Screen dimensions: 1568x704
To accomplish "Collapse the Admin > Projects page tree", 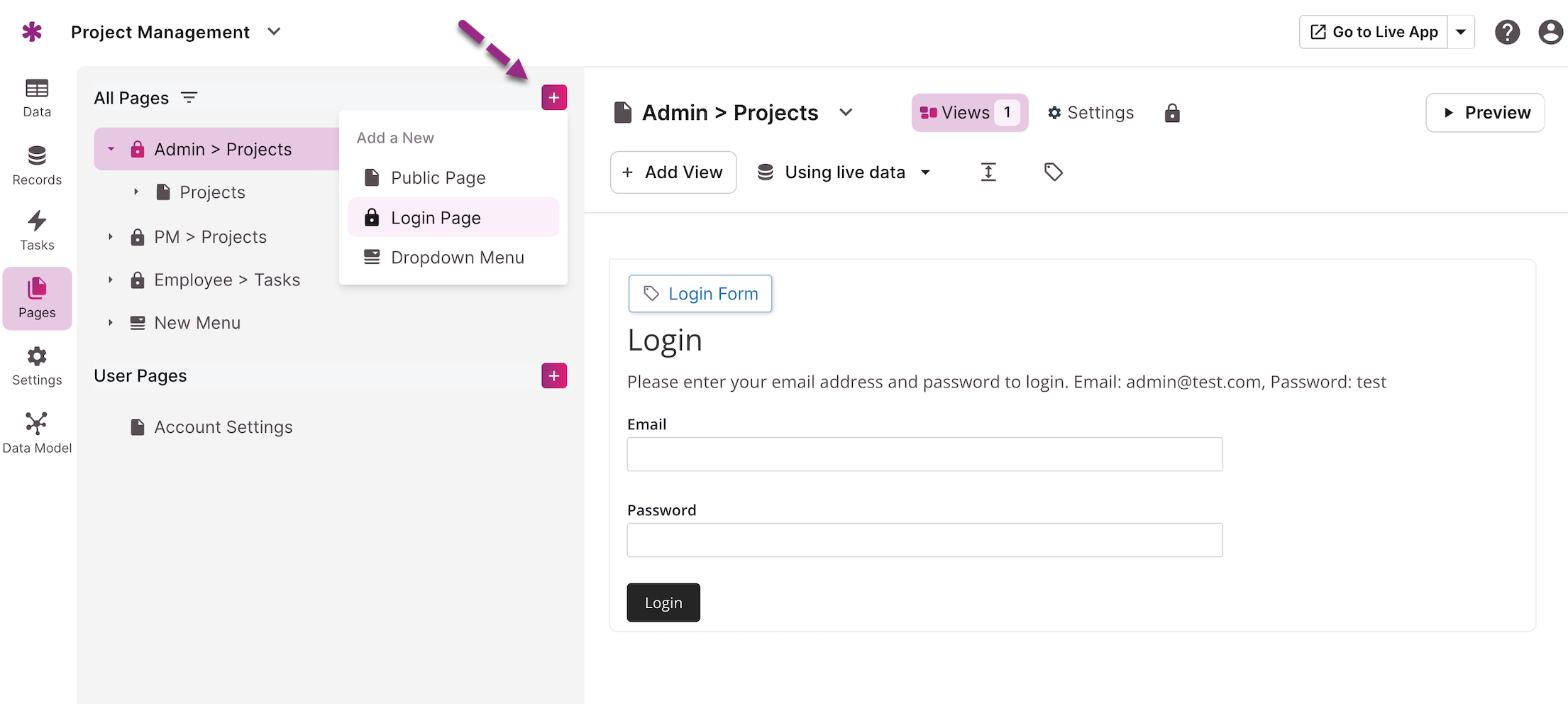I will click(111, 149).
